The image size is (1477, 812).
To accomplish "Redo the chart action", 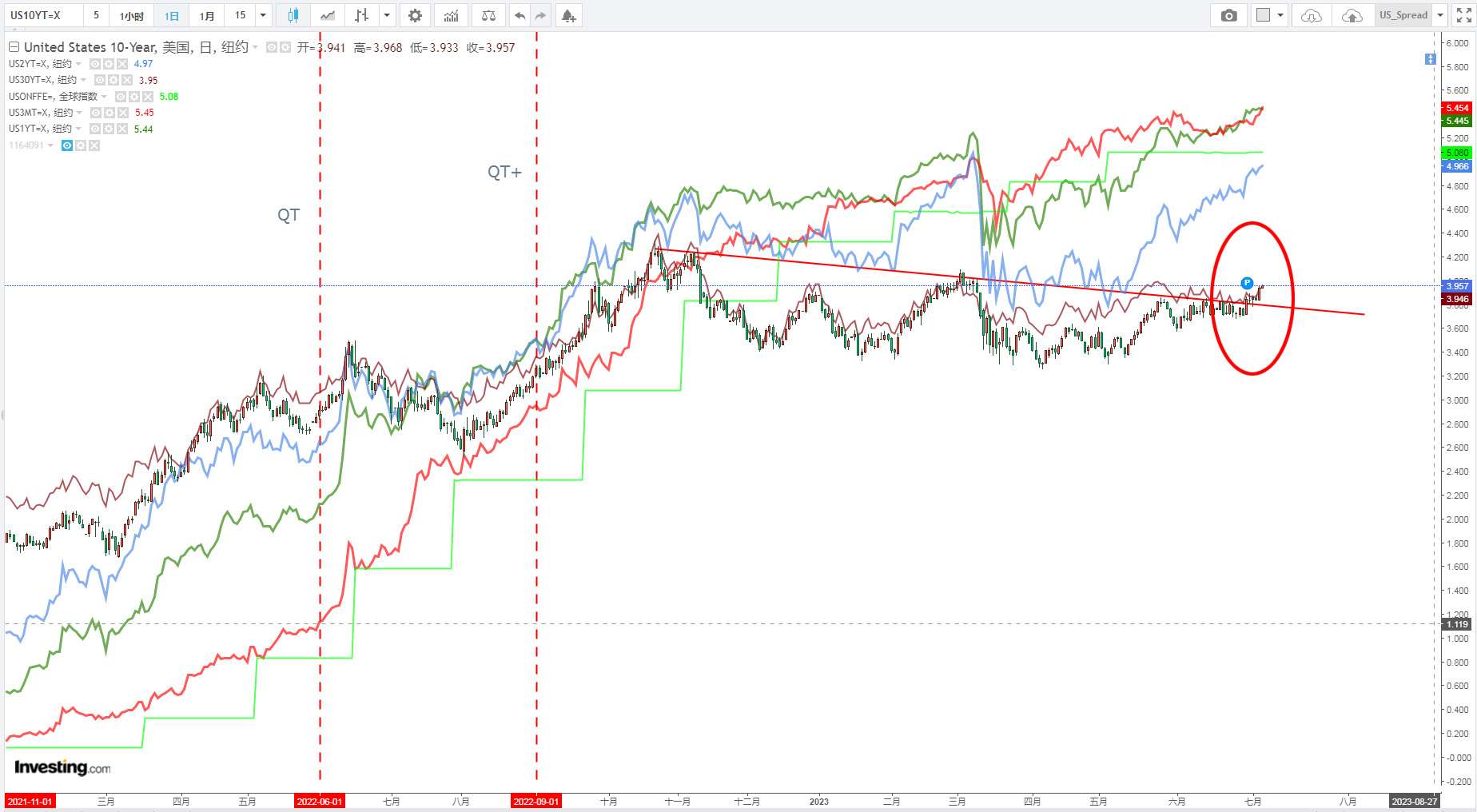I will [540, 15].
